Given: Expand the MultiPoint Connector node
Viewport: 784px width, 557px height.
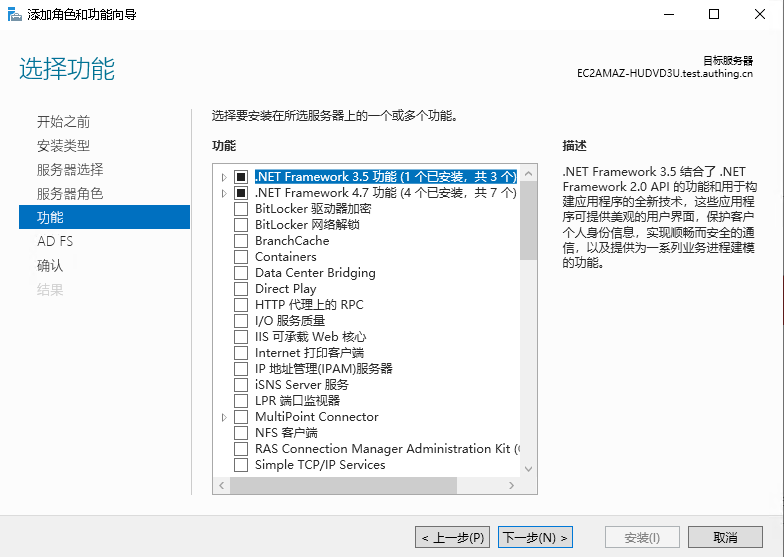Looking at the screenshot, I should pyautogui.click(x=224, y=417).
